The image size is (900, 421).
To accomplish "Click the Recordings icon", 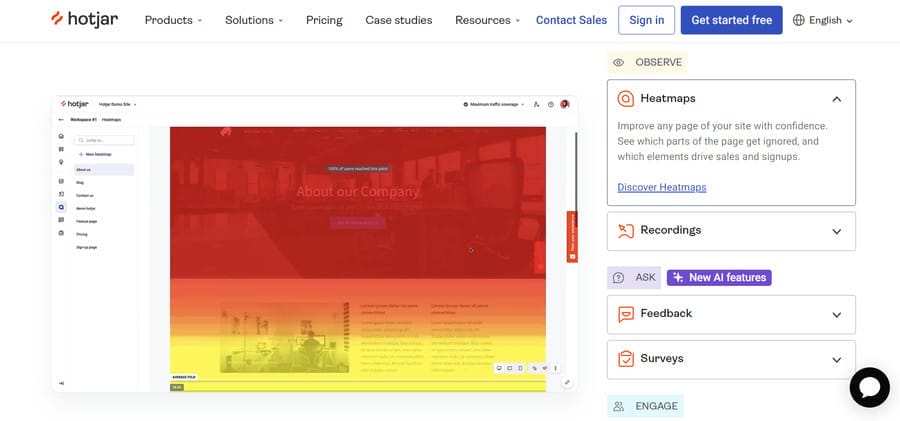I will click(626, 231).
